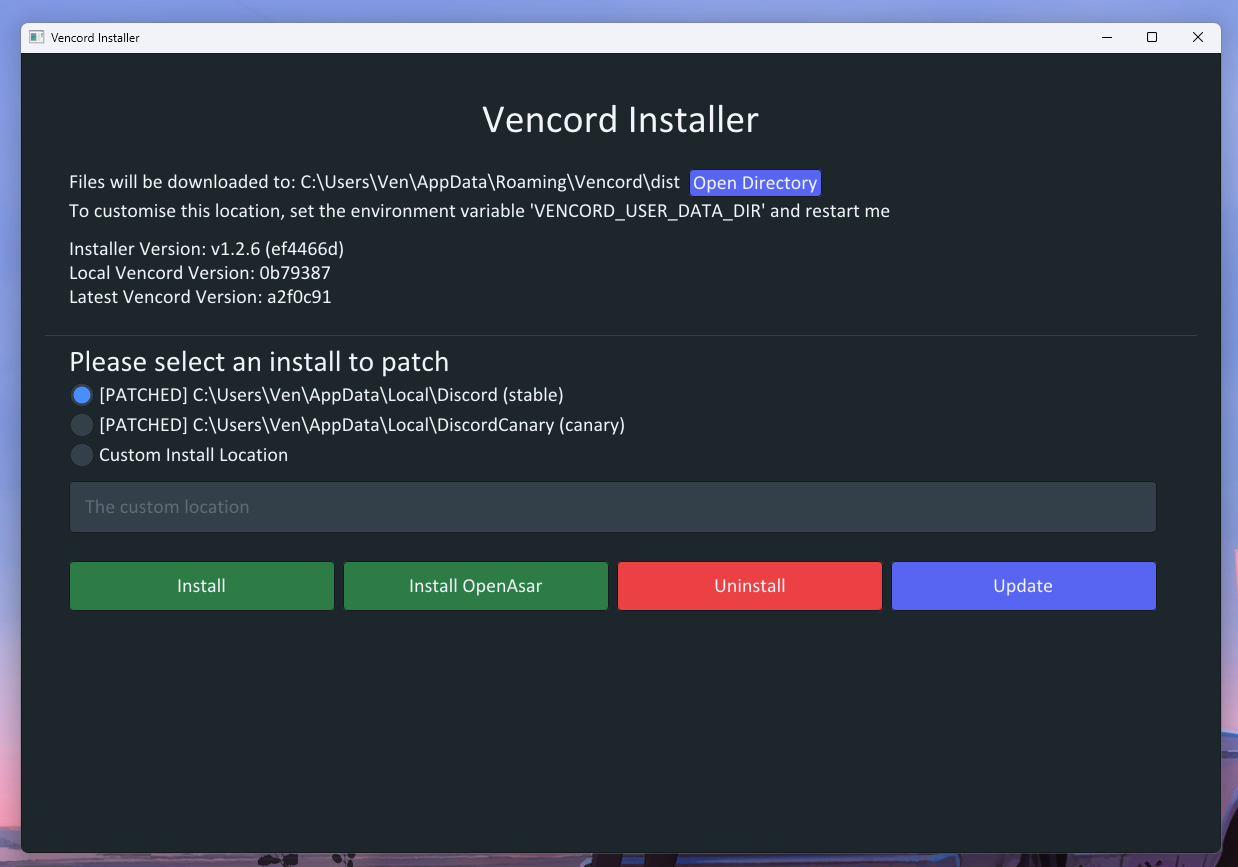Click the green Install button
Image resolution: width=1238 pixels, height=867 pixels.
202,586
